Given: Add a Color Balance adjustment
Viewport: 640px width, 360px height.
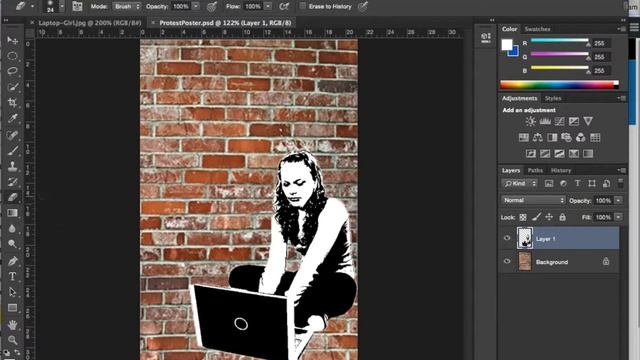Looking at the screenshot, I should click(538, 138).
